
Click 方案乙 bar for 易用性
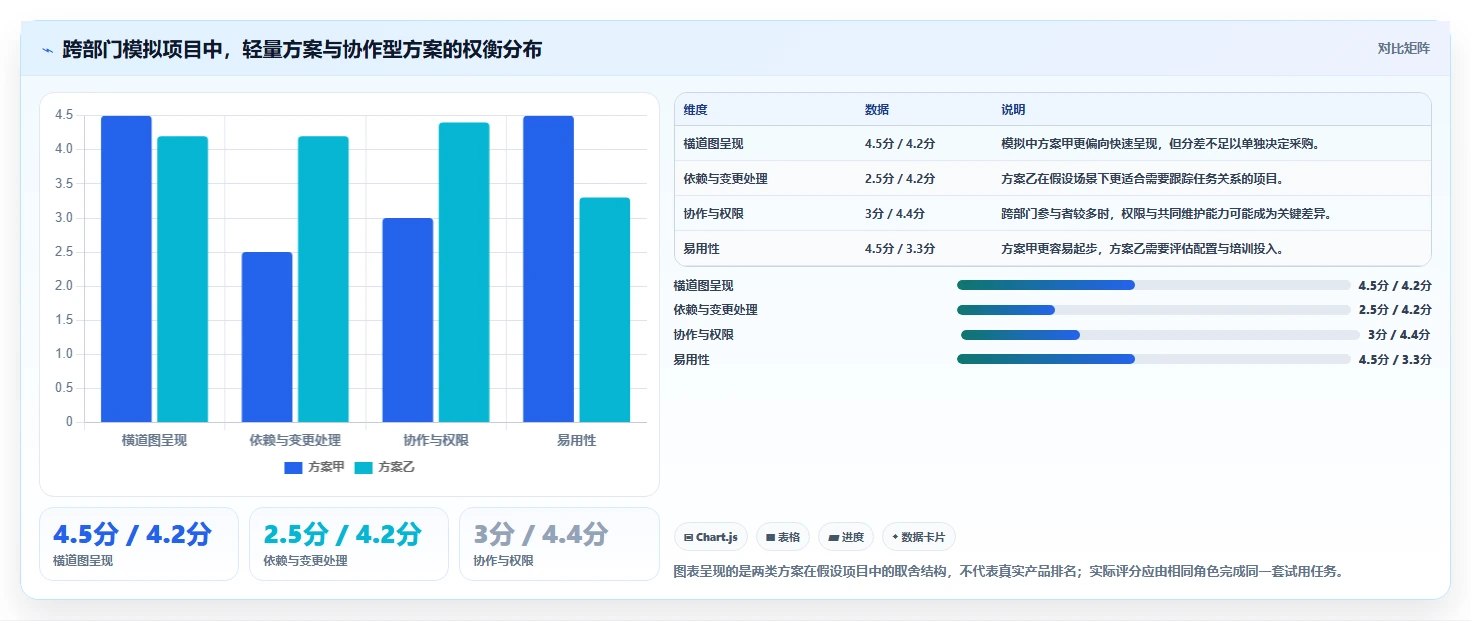click(605, 310)
